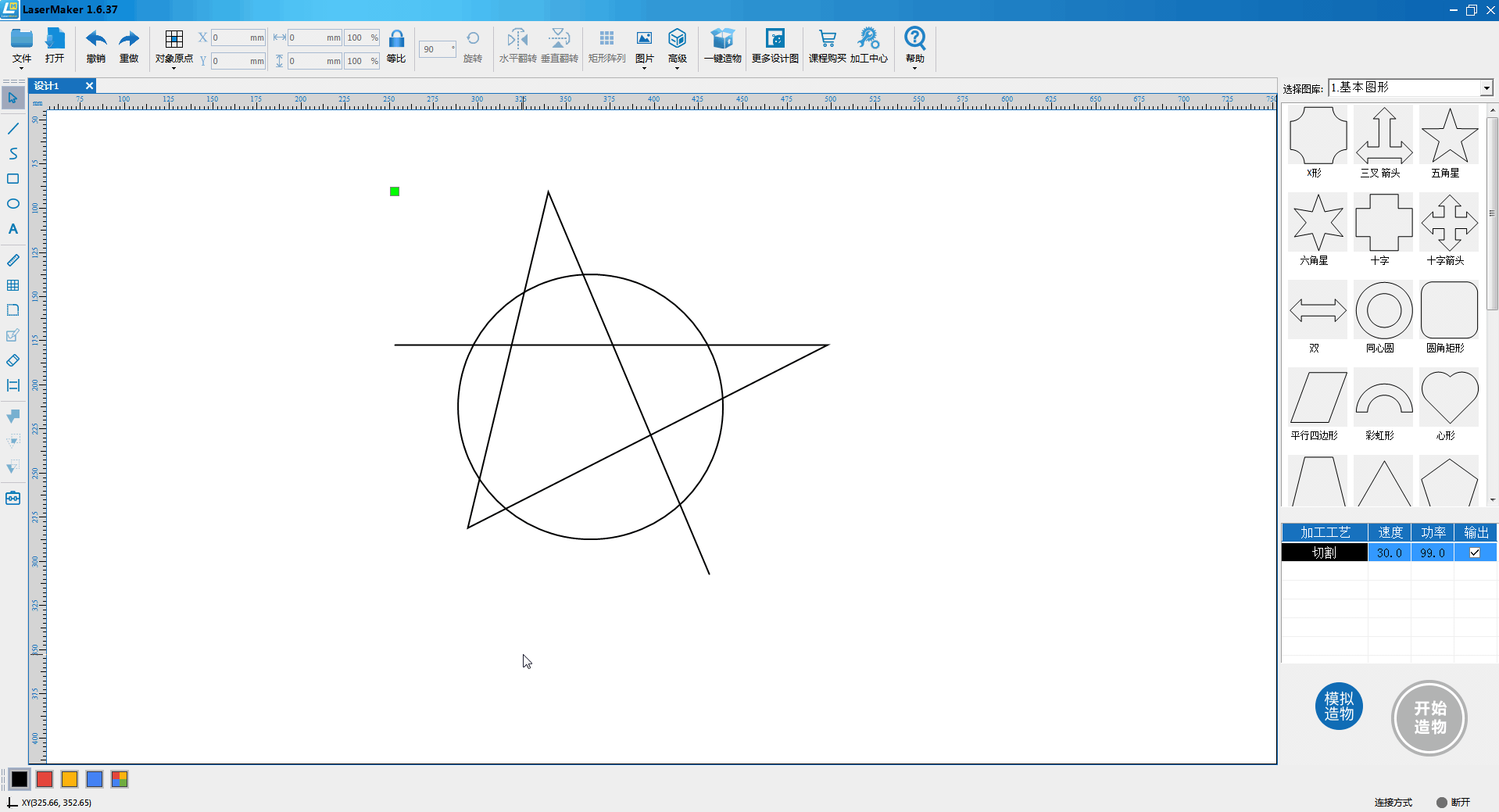Viewport: 1499px width, 812px height.
Task: Click the shape library scrollbar
Action: coord(1492,213)
